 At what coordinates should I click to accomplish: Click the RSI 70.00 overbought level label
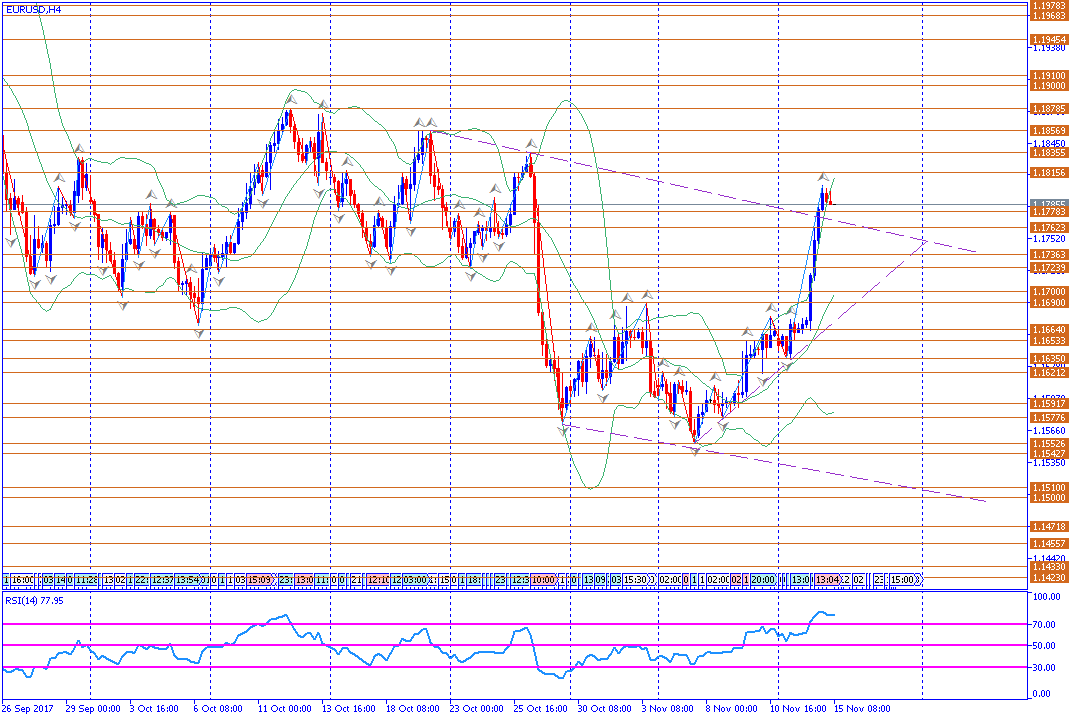[1047, 624]
